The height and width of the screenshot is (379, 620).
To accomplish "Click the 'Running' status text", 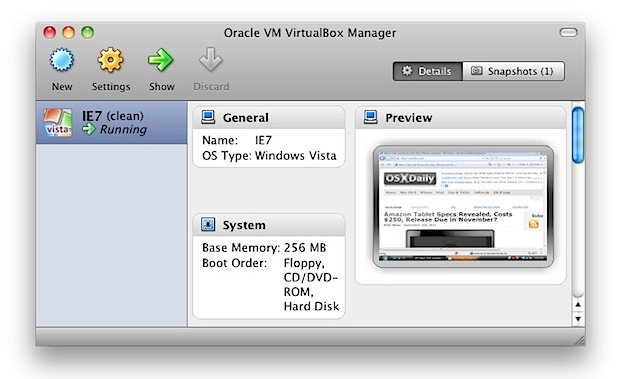I will pyautogui.click(x=123, y=130).
